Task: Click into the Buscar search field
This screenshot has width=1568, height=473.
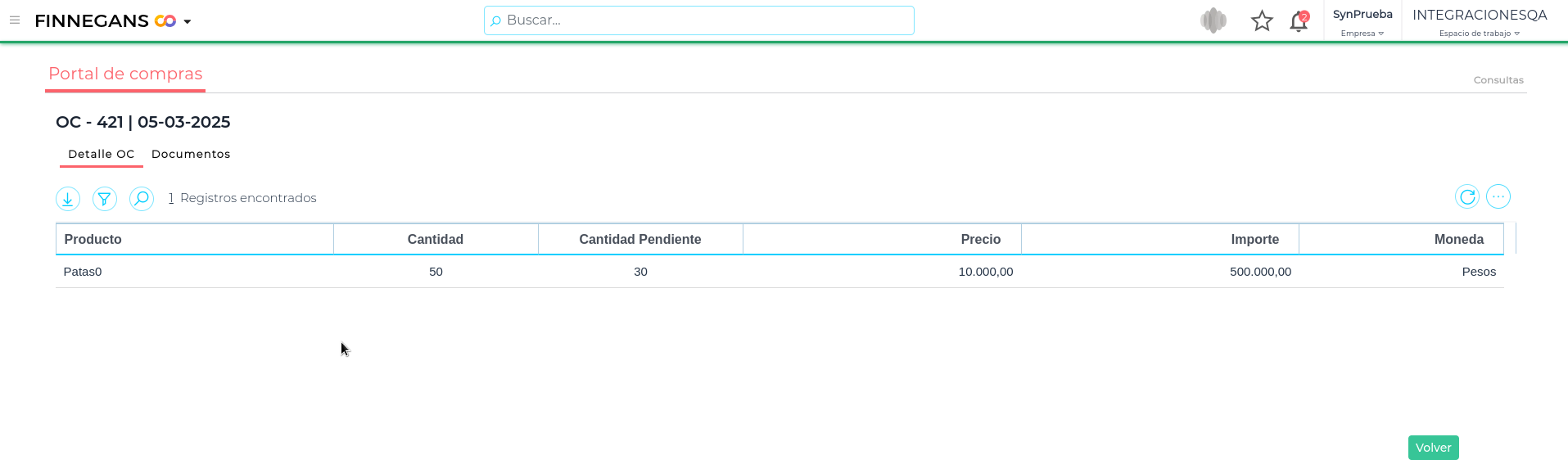Action: [x=698, y=20]
